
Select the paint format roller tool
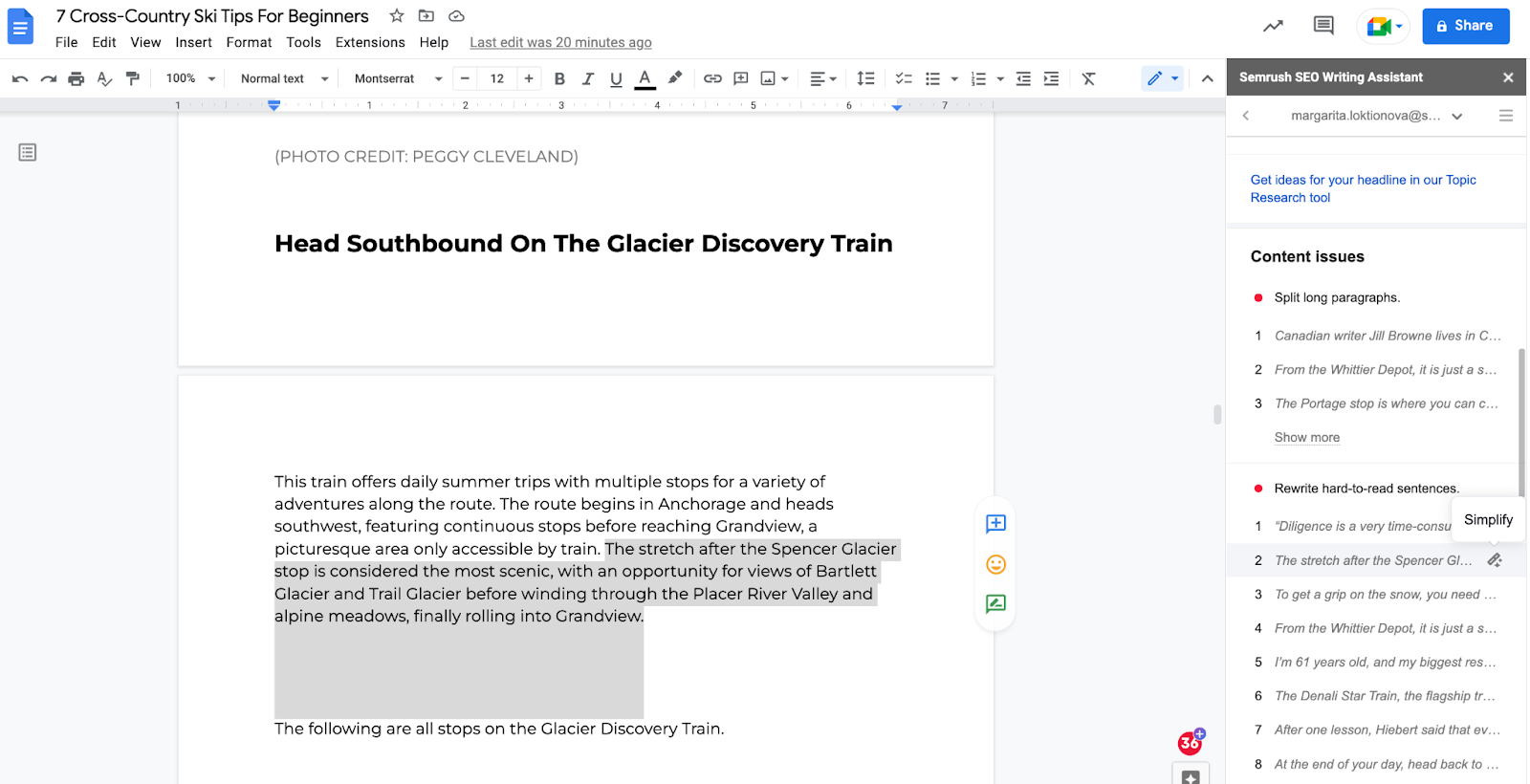(133, 78)
